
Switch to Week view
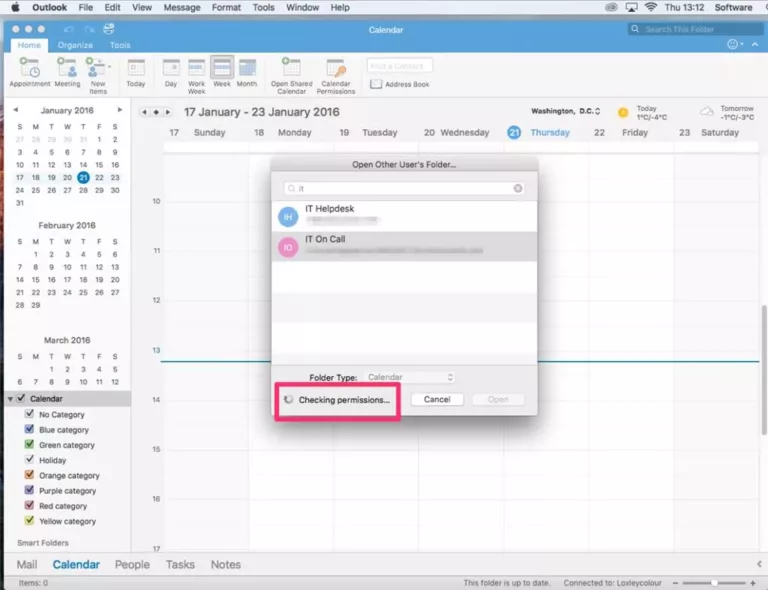tap(222, 72)
